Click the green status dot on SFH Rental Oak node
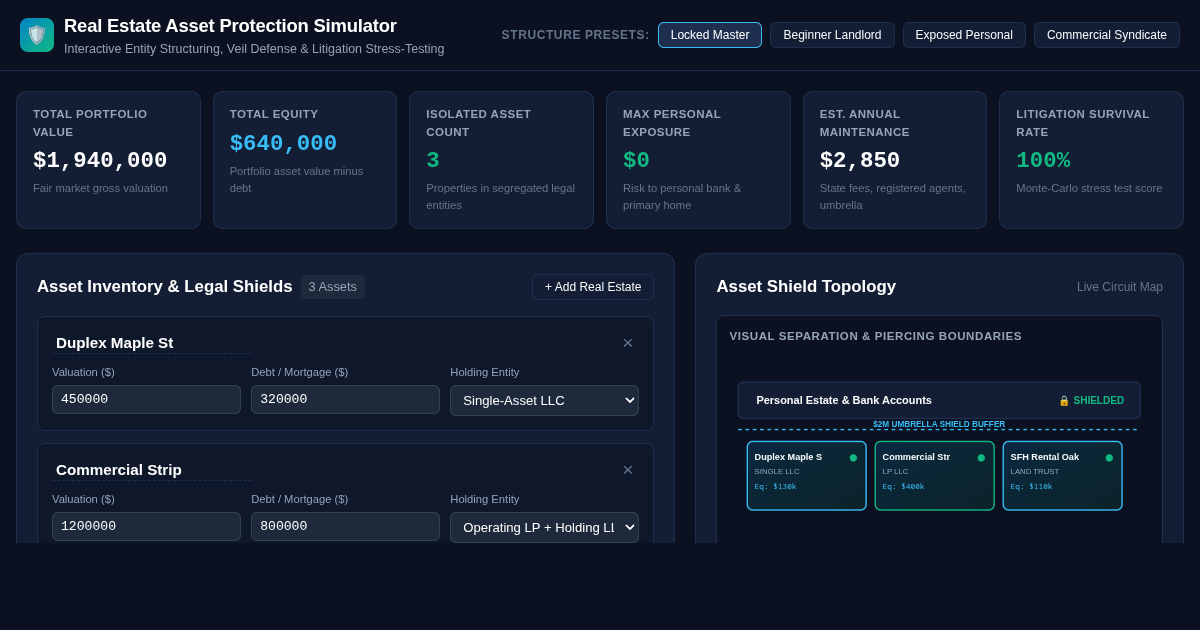Screen dimensions: 1200x630 tap(1109, 458)
